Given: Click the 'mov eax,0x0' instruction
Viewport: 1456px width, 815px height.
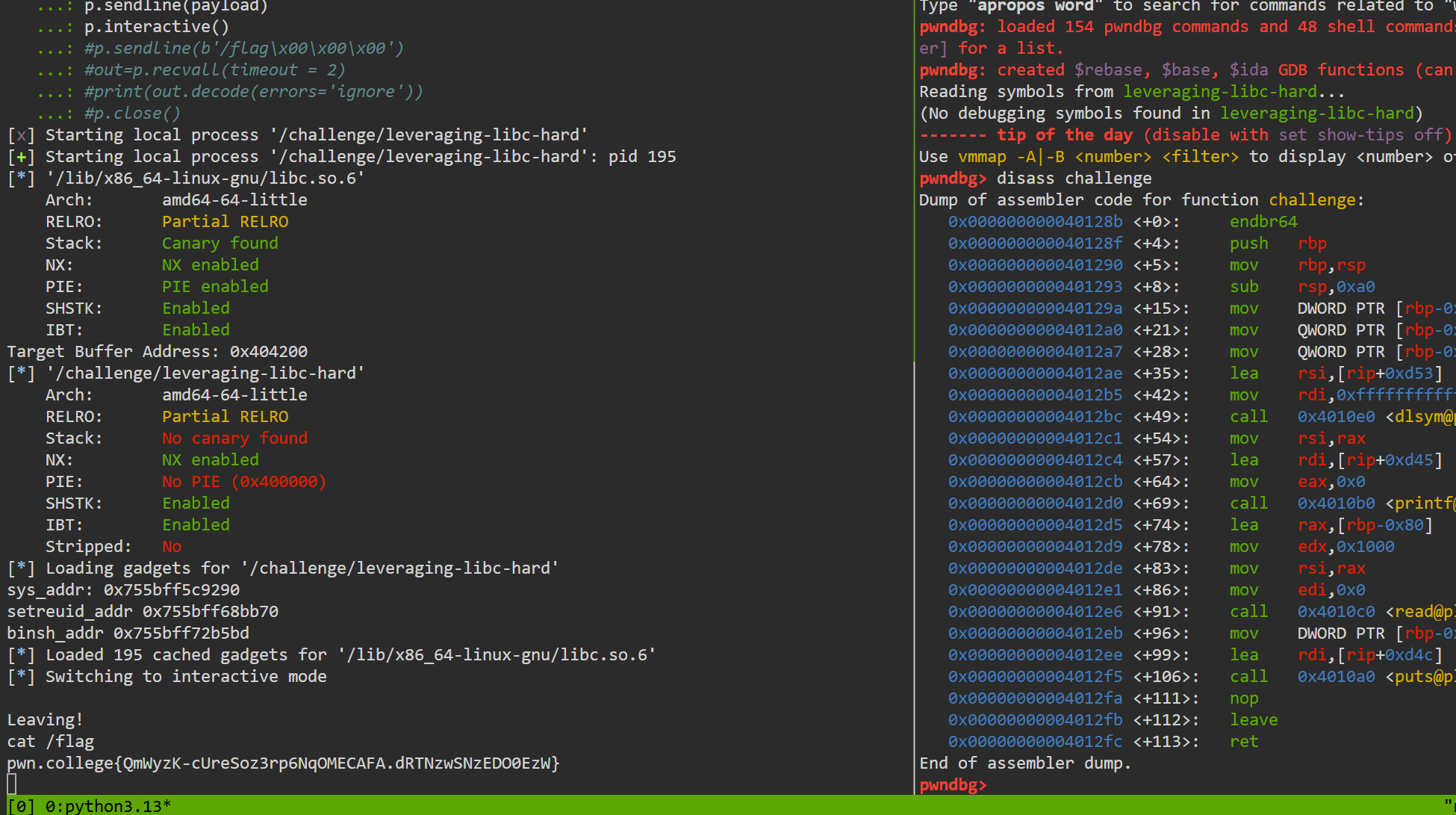Looking at the screenshot, I should 1298,482.
